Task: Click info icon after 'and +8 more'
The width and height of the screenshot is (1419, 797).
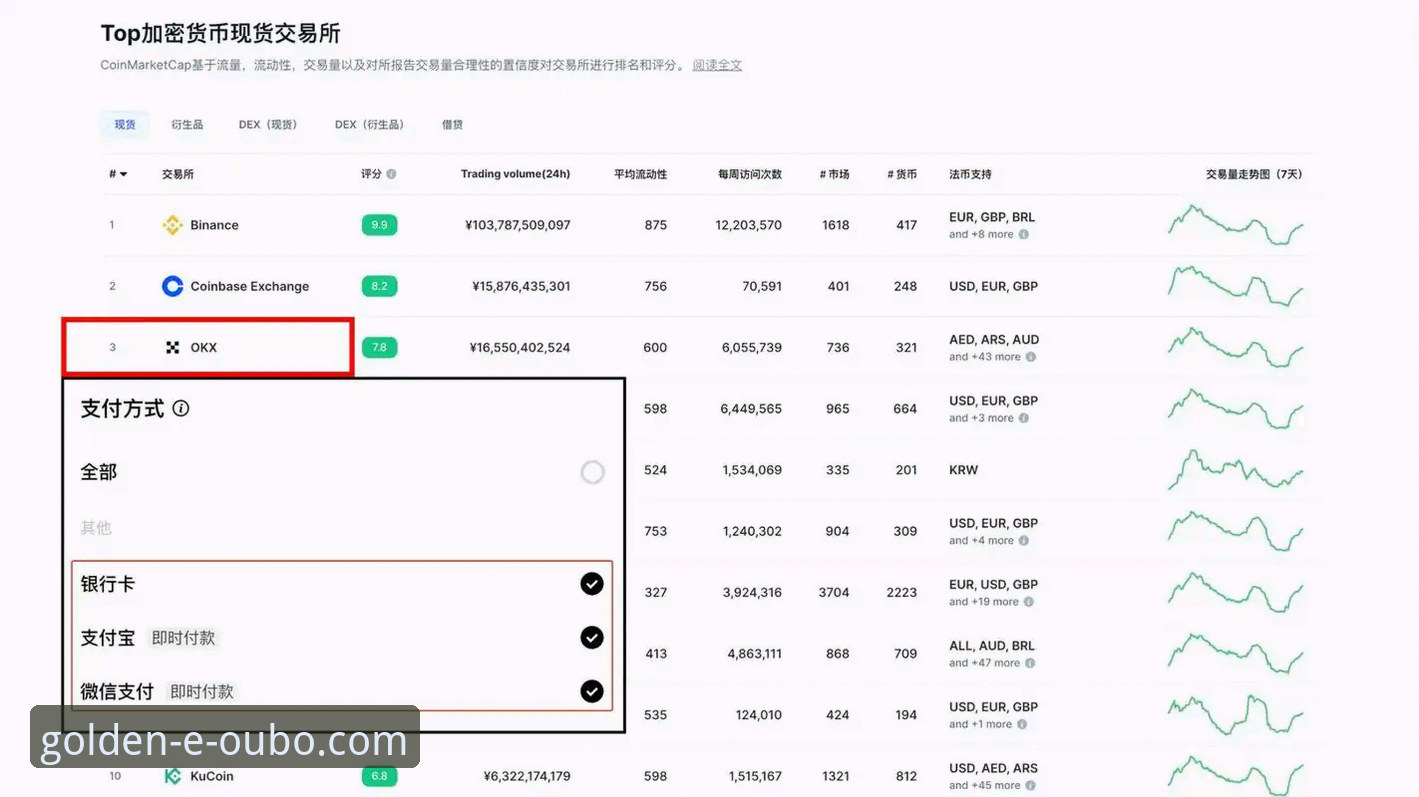Action: tap(1023, 234)
